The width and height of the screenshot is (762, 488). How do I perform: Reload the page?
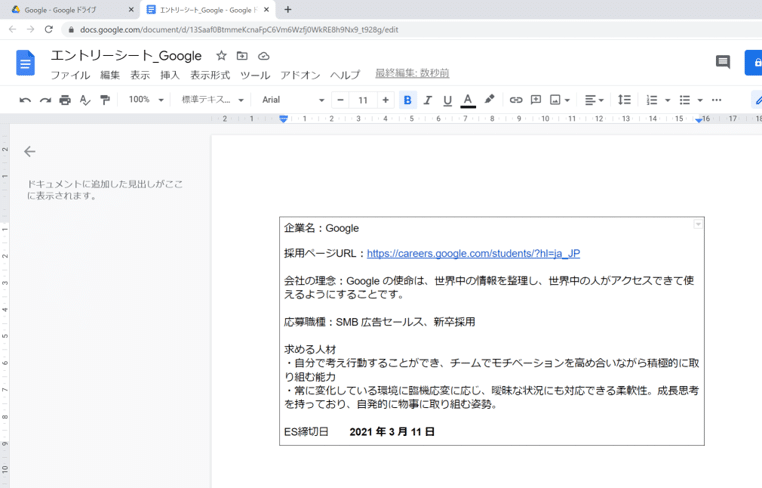49,30
